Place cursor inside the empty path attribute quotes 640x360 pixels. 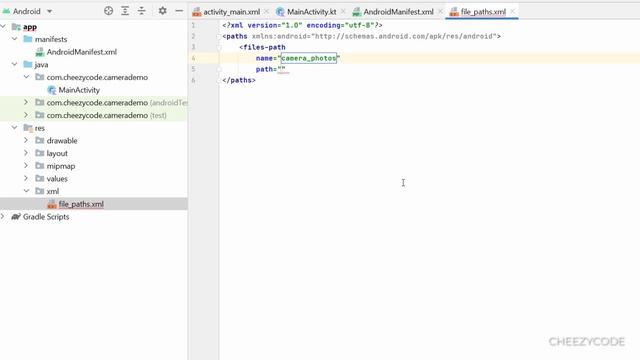(282, 69)
